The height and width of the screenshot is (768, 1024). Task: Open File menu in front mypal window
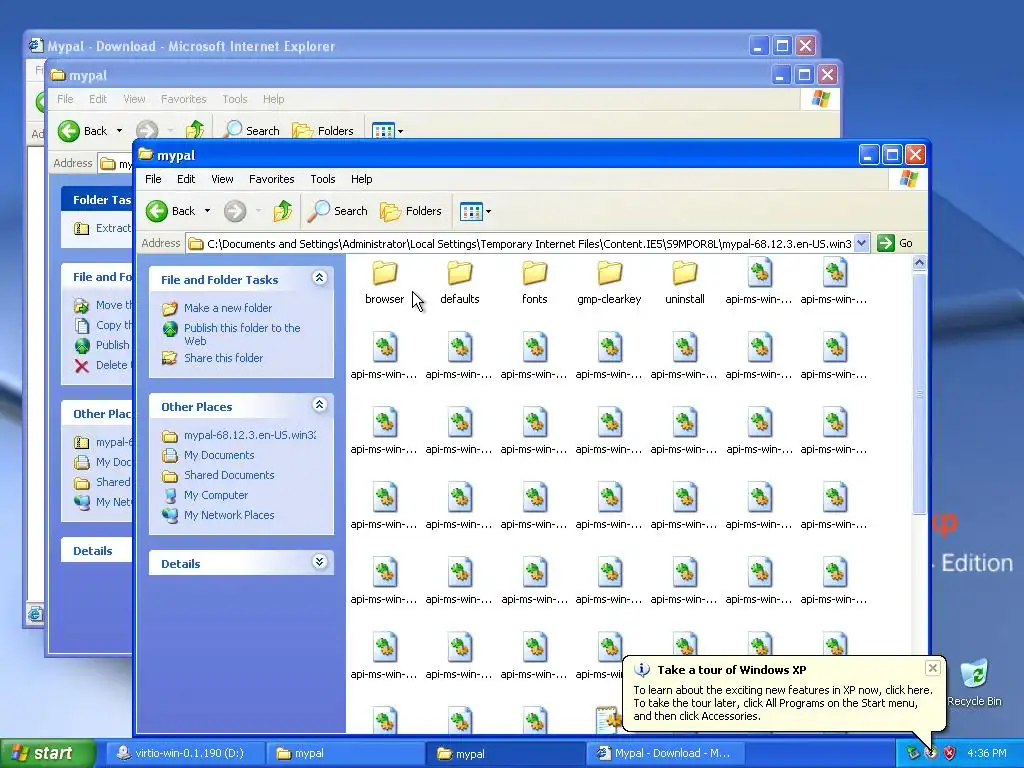tap(153, 179)
